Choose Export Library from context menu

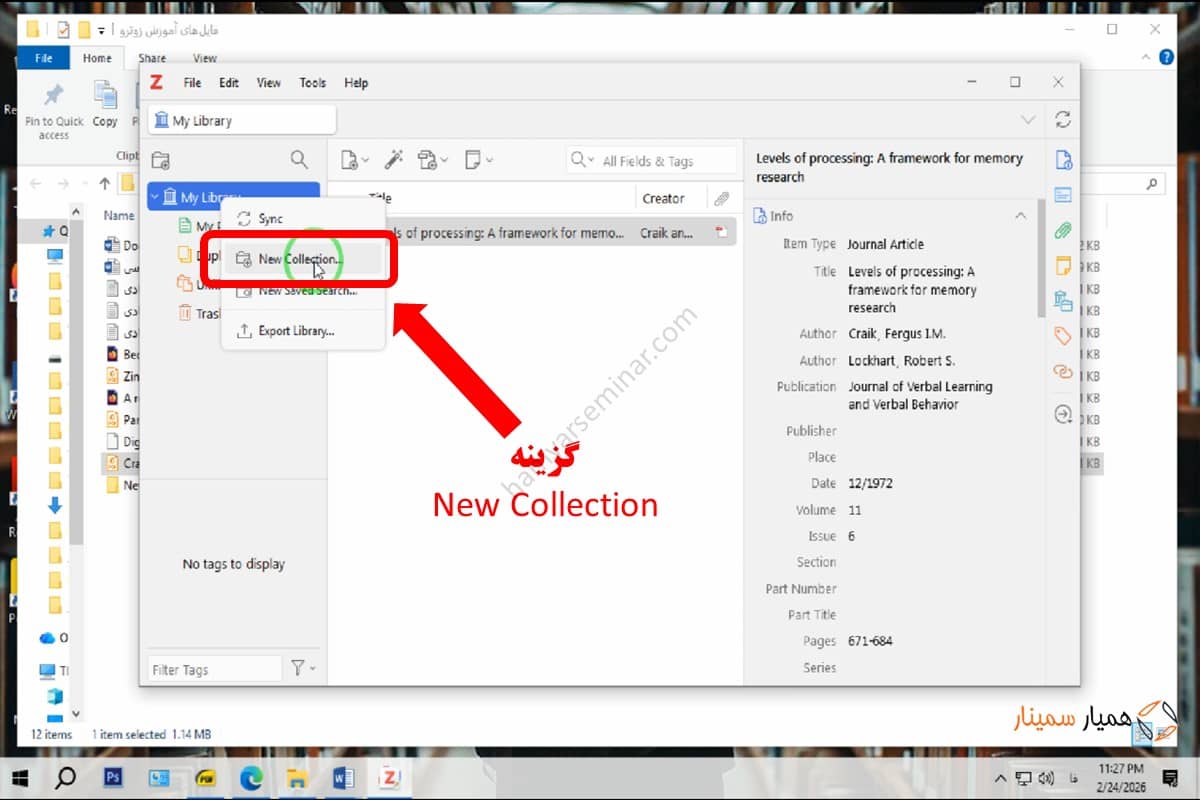(303, 331)
